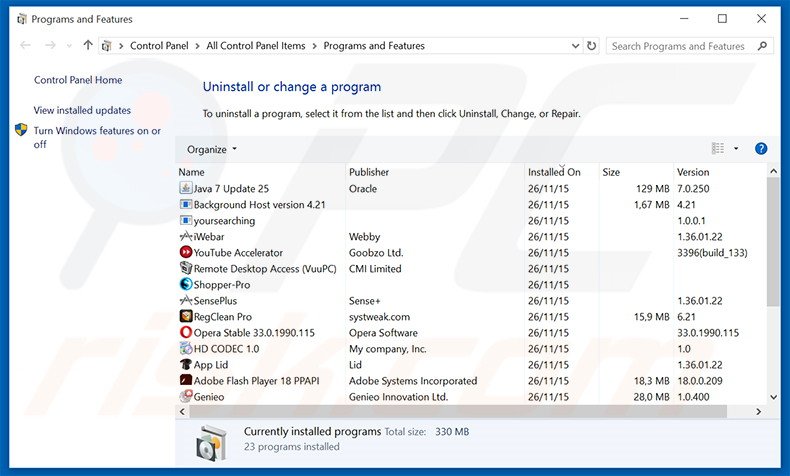Open View installed updates link

pyautogui.click(x=82, y=110)
